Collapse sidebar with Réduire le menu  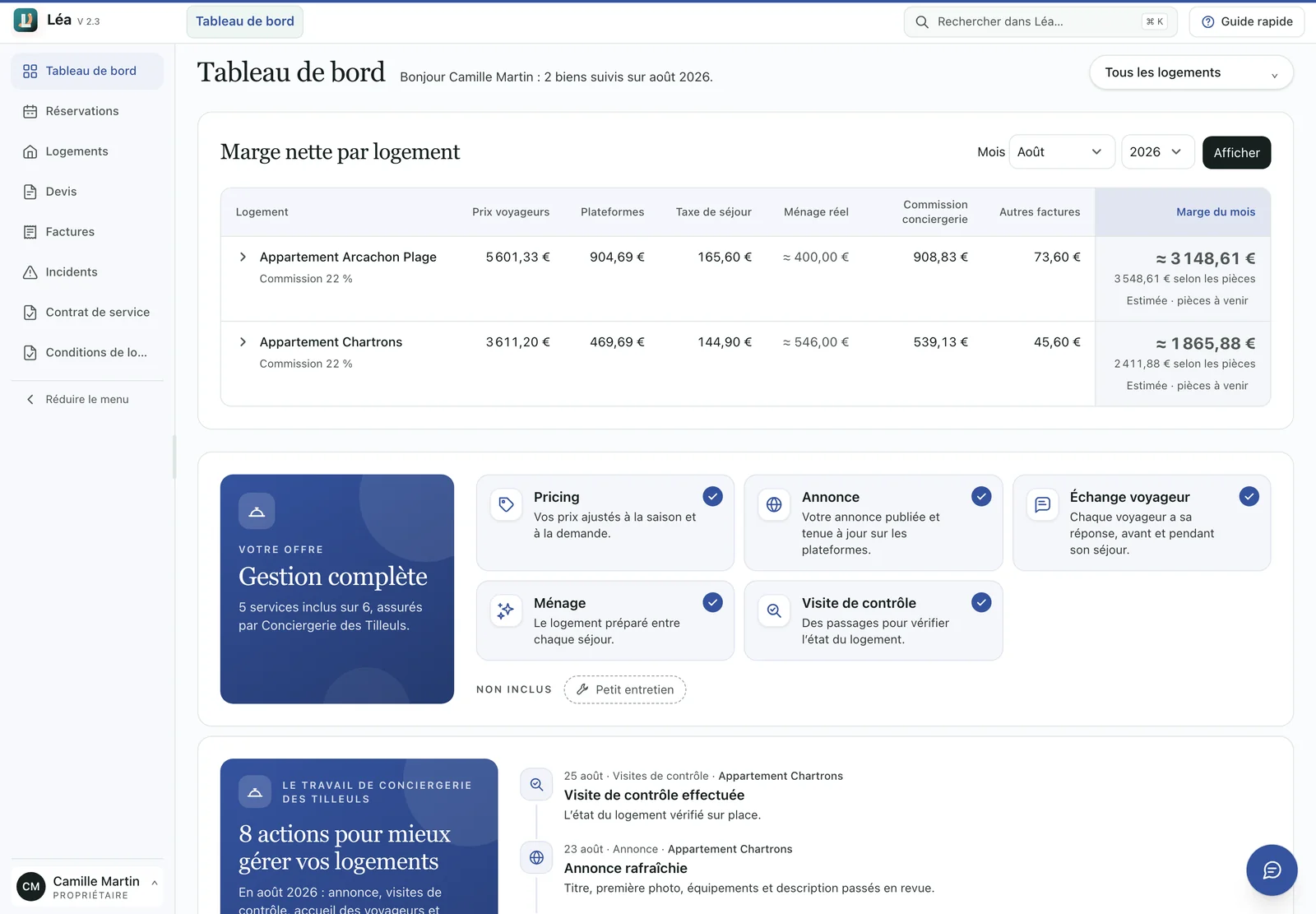coord(87,399)
